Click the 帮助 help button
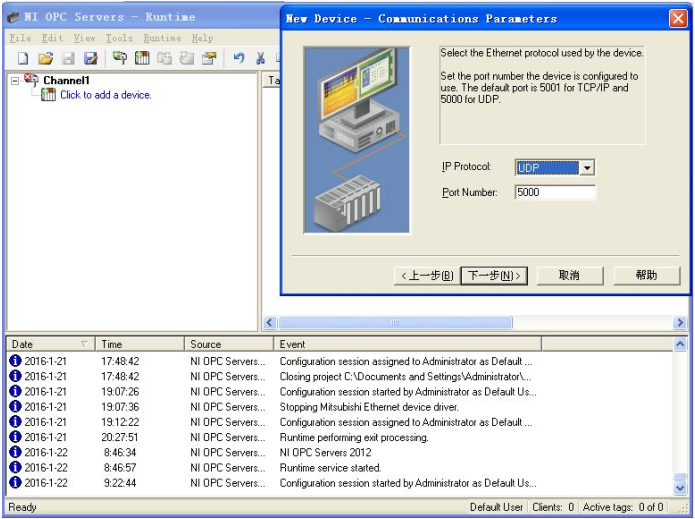This screenshot has width=695, height=519. tap(647, 275)
